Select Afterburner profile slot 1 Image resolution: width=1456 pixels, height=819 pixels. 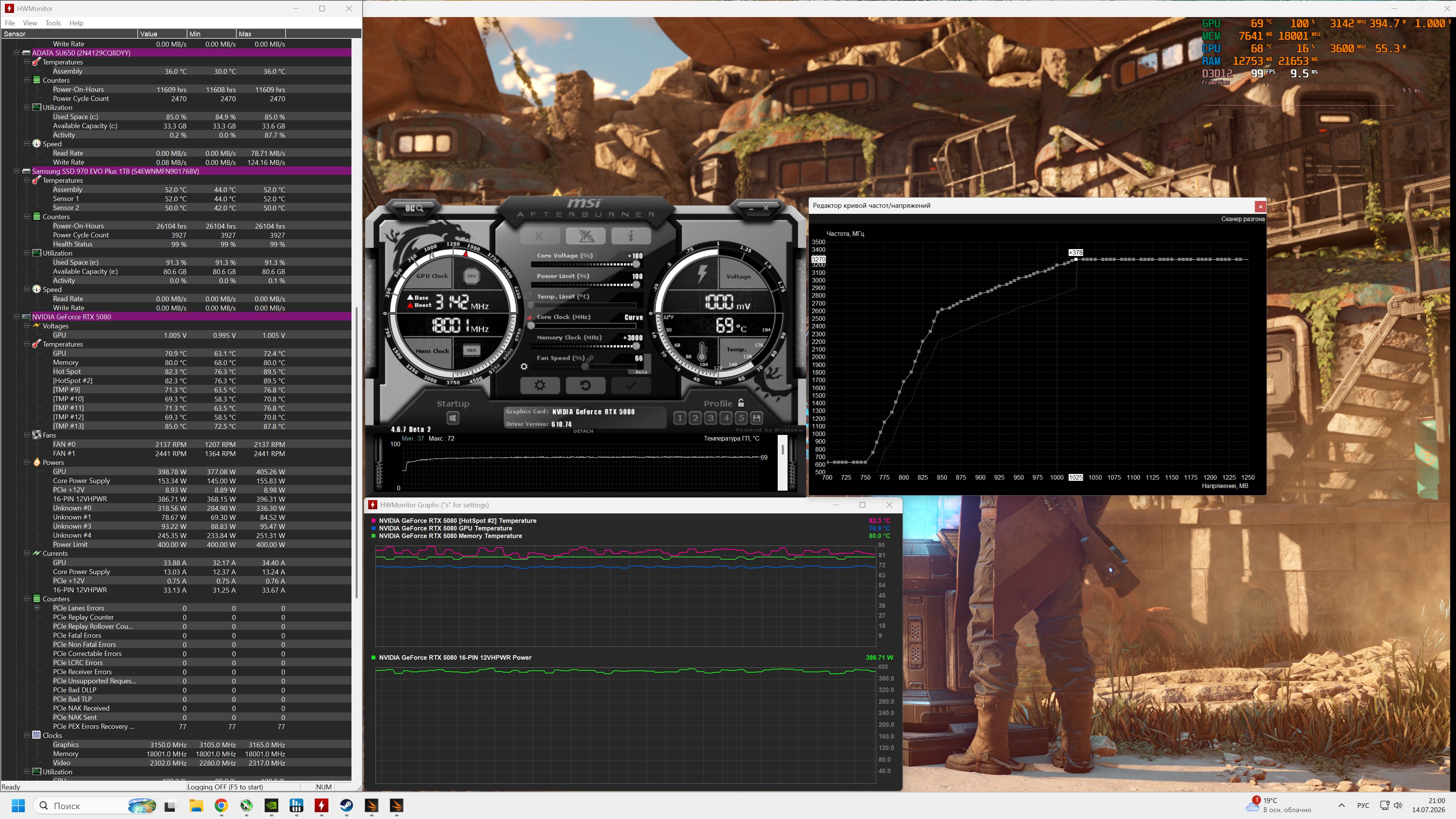coord(680,418)
